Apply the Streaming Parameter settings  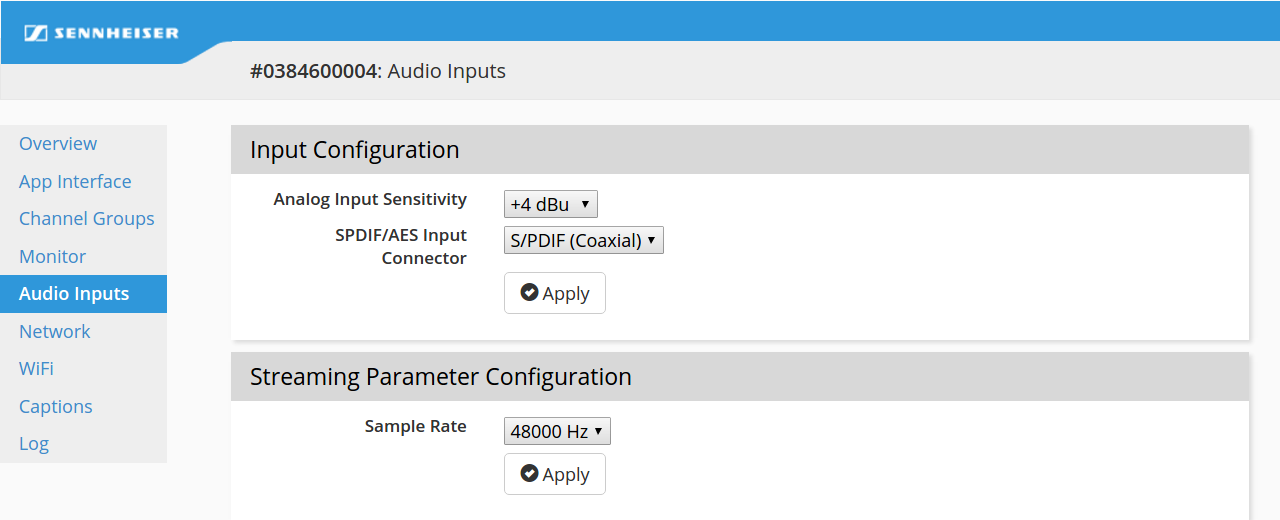(x=555, y=474)
